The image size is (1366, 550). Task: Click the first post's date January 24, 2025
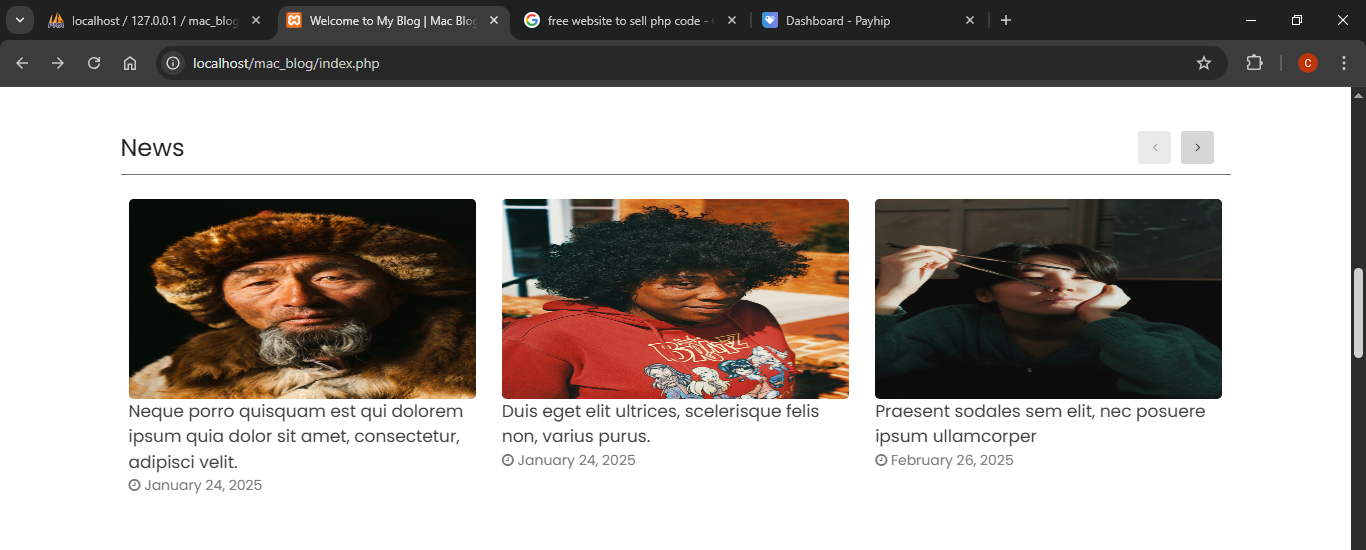[203, 485]
